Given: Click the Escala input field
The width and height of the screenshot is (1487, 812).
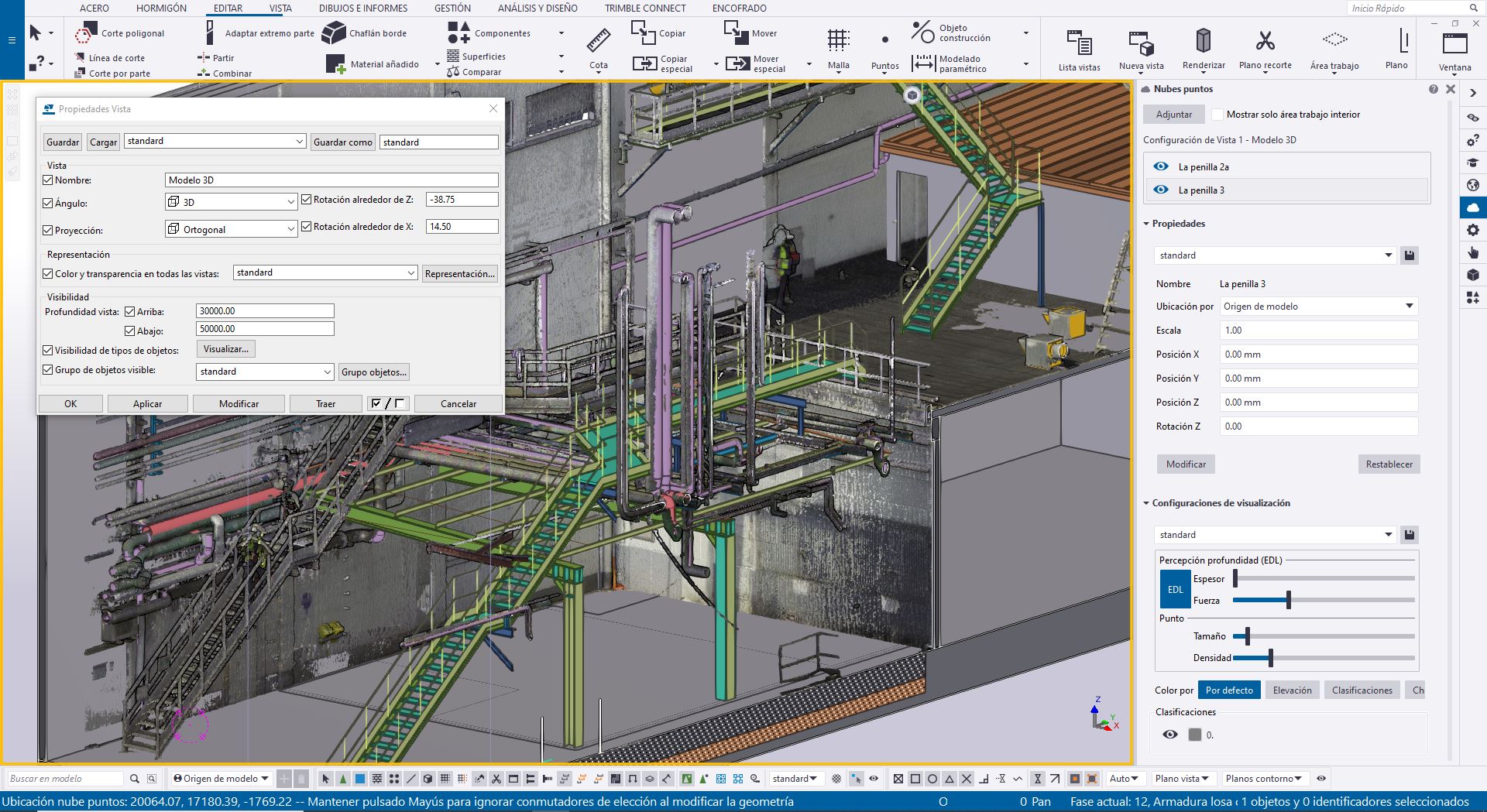Looking at the screenshot, I should 1318,331.
